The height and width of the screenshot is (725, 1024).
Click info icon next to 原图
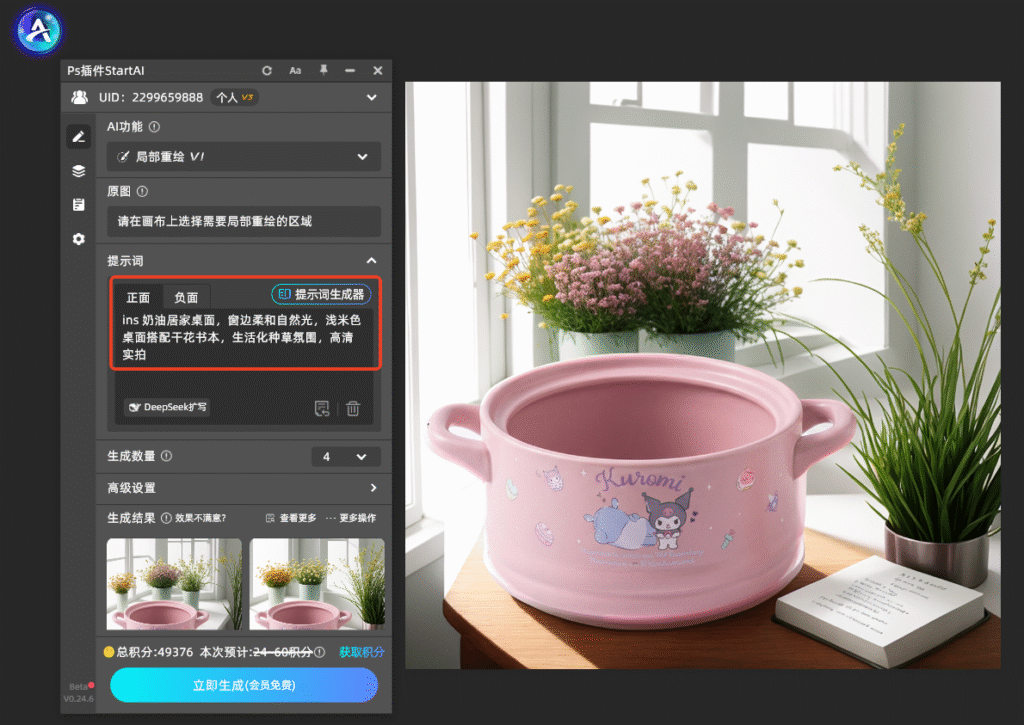pyautogui.click(x=142, y=191)
